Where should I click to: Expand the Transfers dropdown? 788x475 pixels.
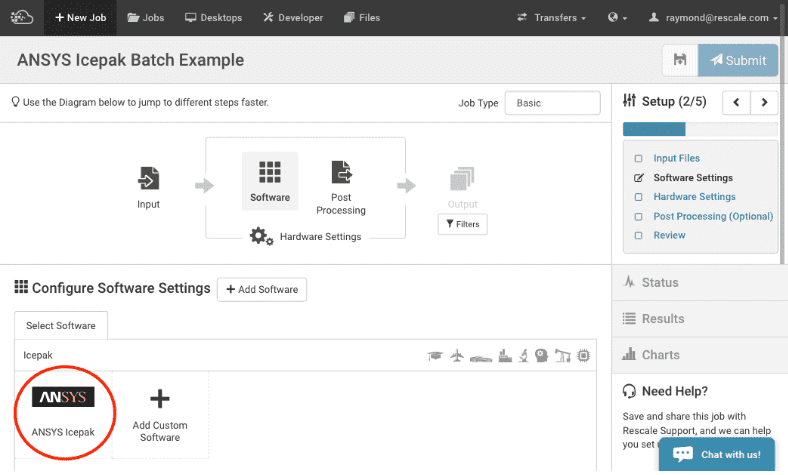tap(552, 18)
